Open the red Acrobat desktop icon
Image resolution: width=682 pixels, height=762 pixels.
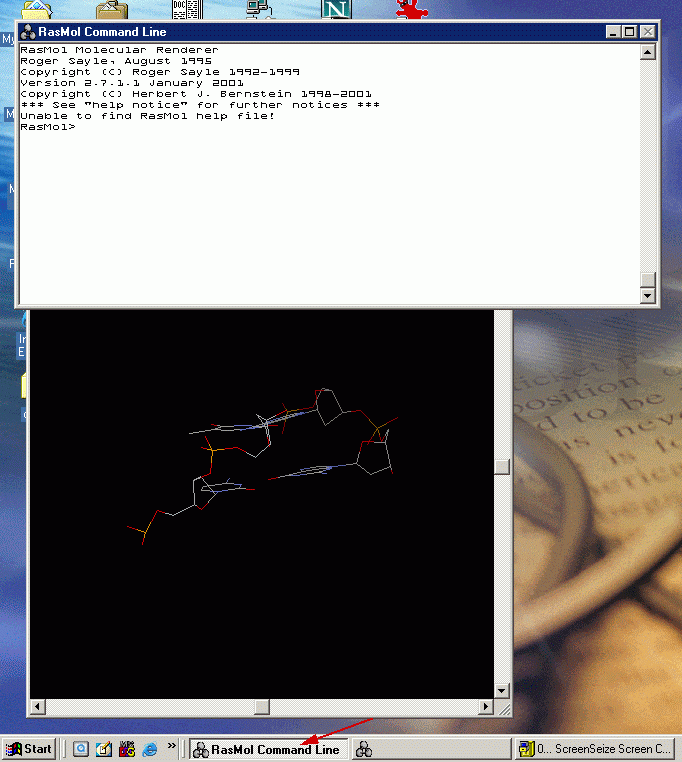point(411,9)
